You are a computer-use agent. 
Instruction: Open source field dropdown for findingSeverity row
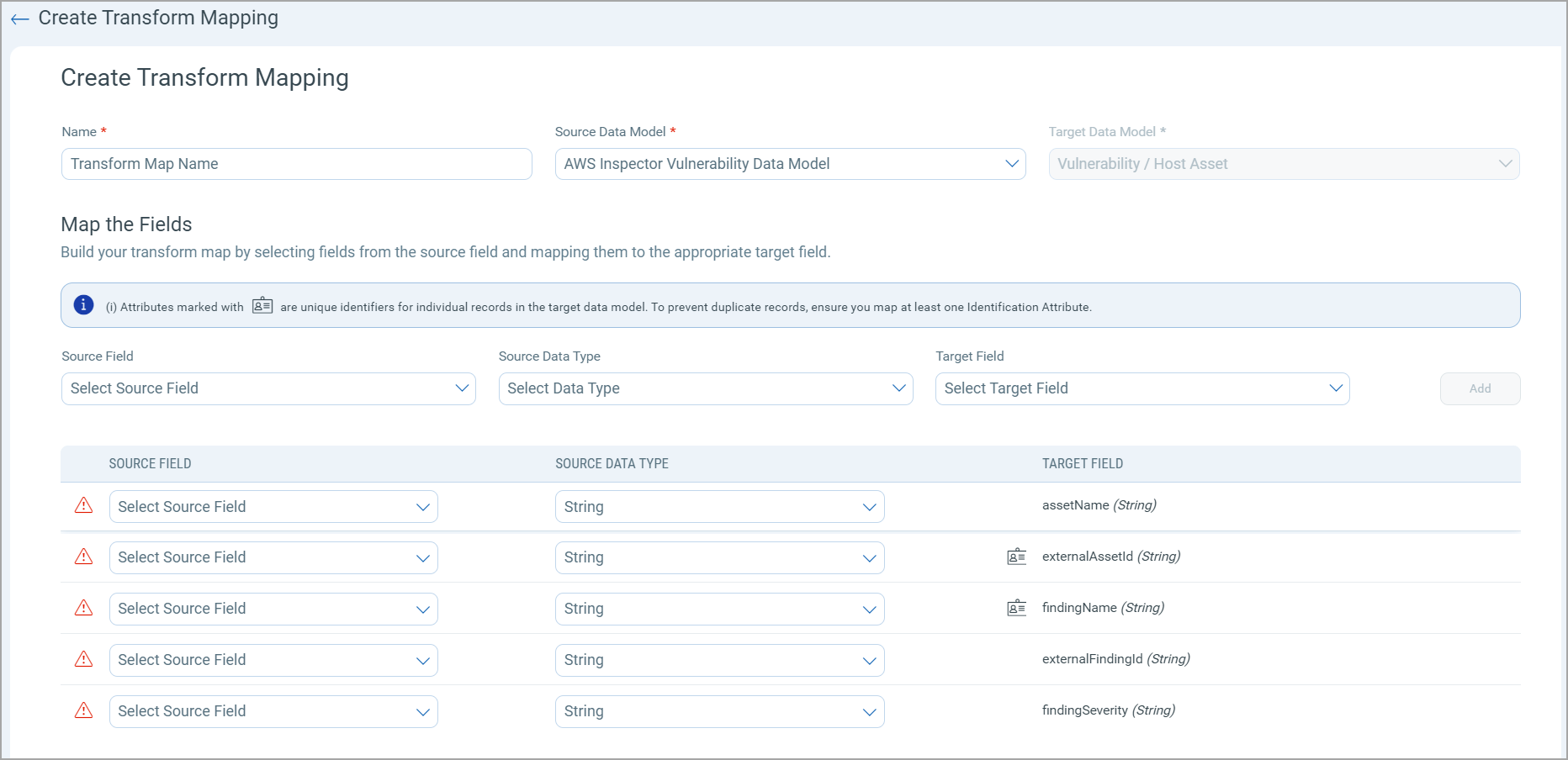(x=273, y=711)
